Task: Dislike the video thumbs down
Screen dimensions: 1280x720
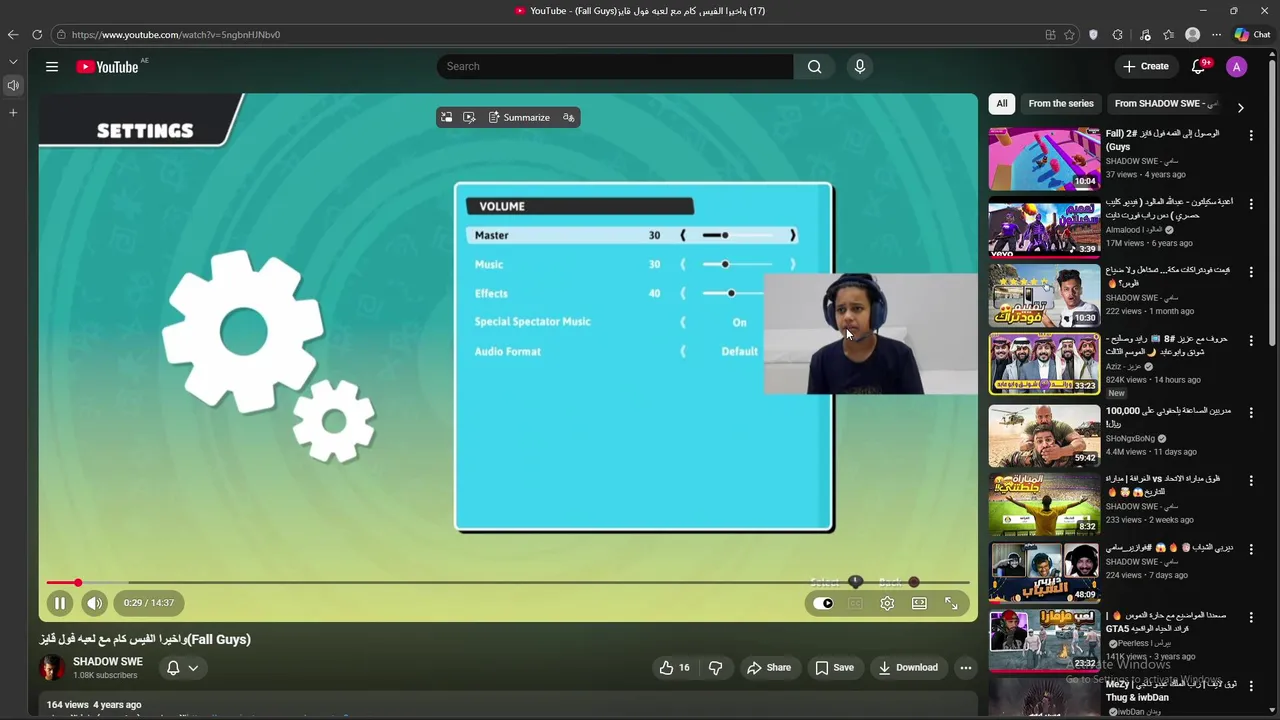Action: (715, 667)
